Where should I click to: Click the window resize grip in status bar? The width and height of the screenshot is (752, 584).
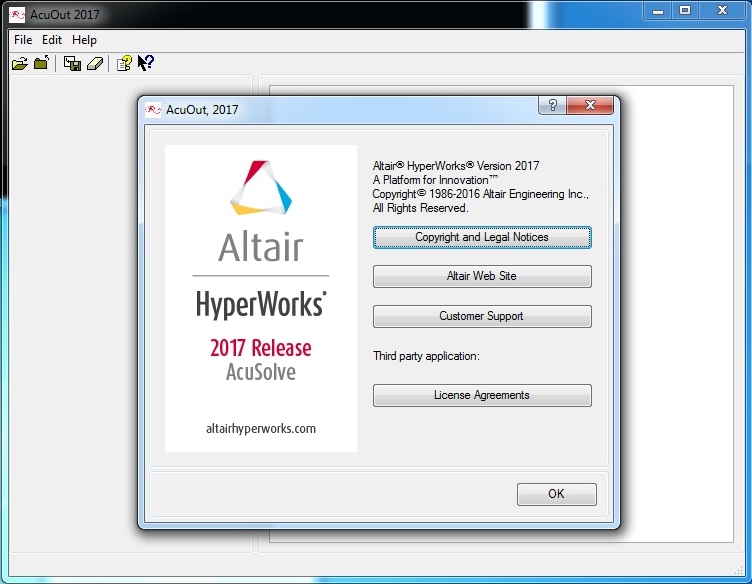tap(738, 570)
